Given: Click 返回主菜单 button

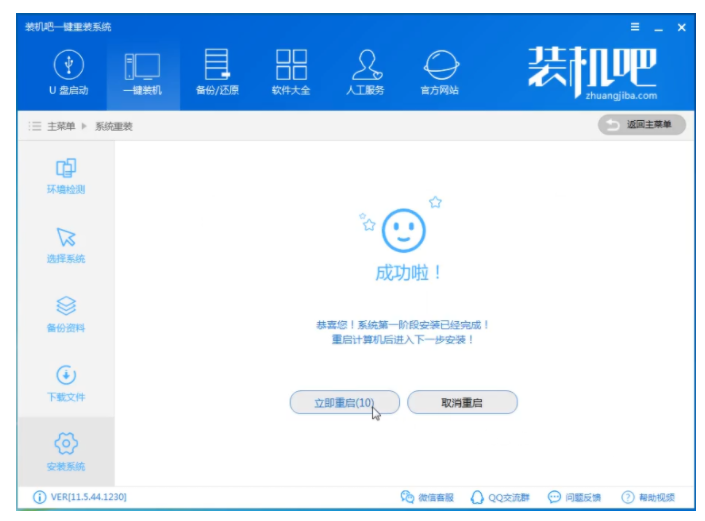Looking at the screenshot, I should [x=642, y=125].
